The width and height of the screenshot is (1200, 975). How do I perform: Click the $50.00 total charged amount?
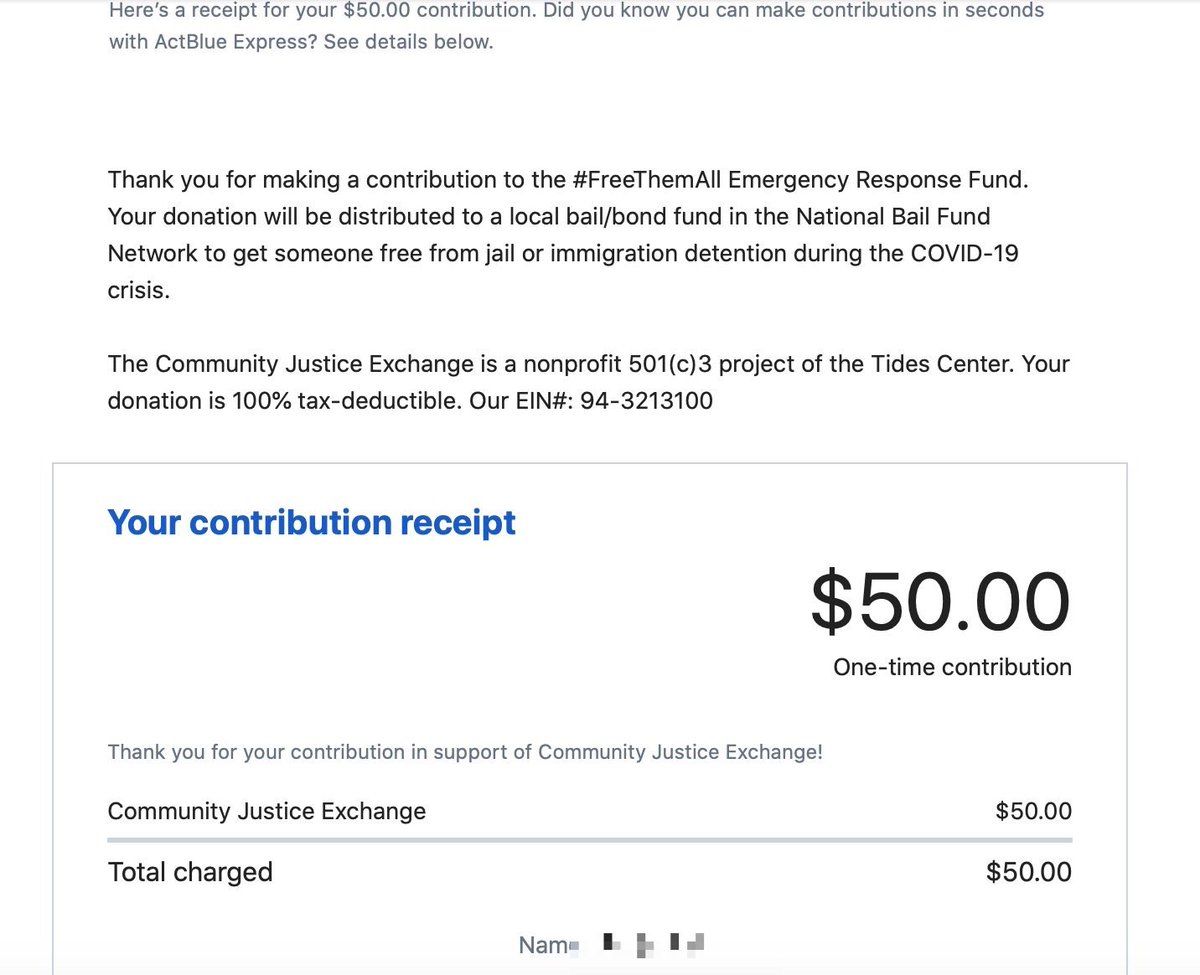(x=1028, y=872)
